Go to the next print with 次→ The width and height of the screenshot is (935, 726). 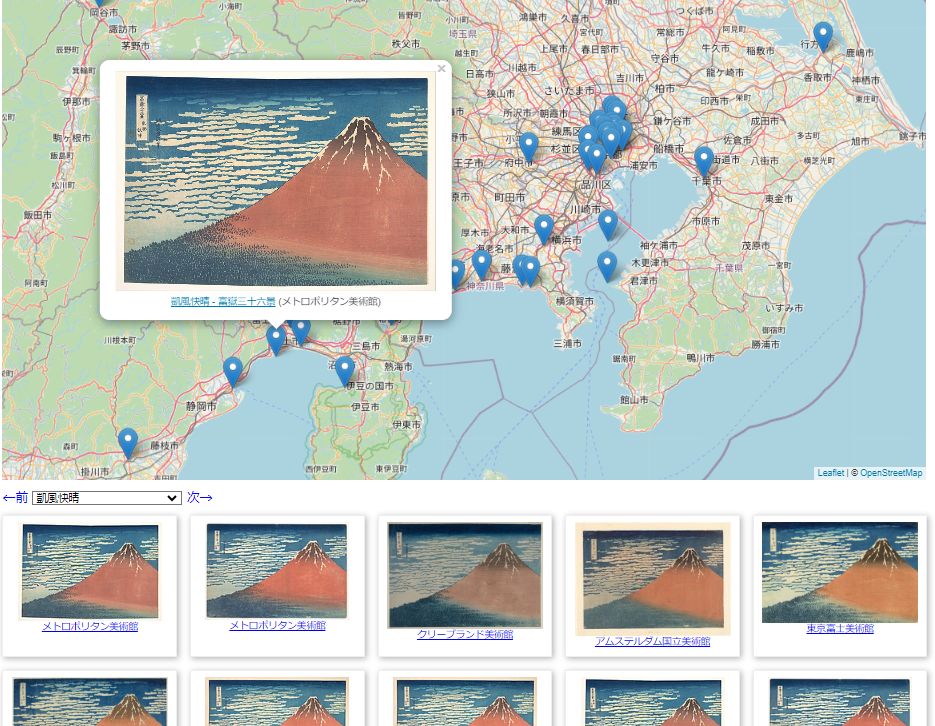pos(200,498)
